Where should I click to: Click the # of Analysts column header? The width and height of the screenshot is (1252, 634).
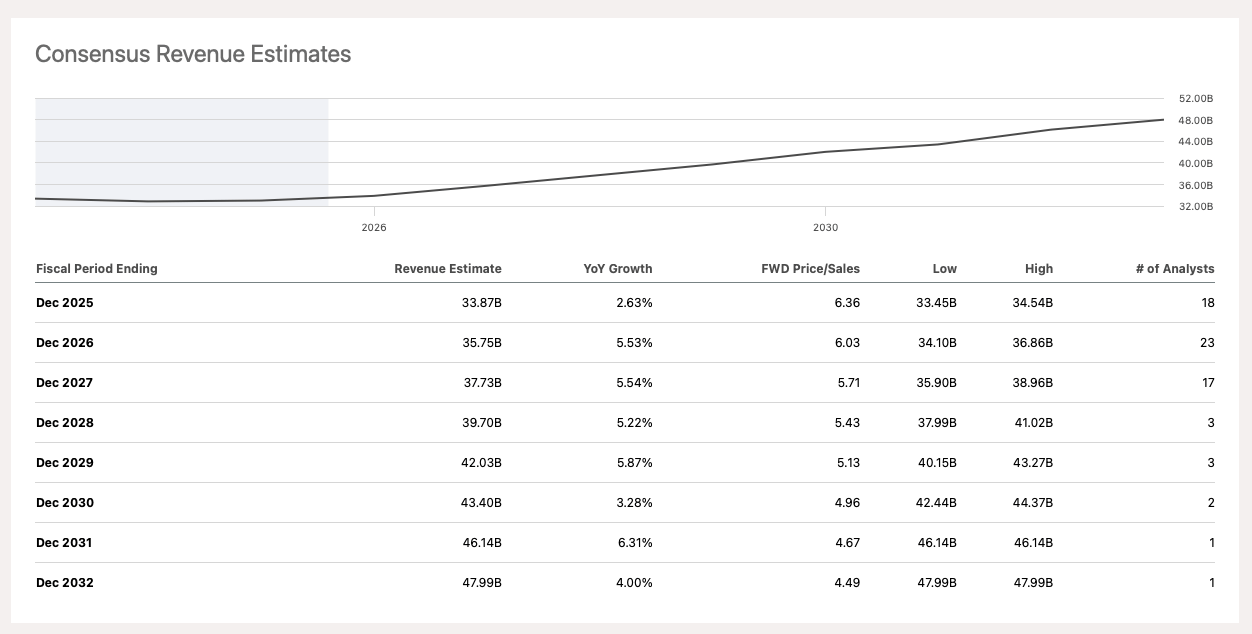point(1175,269)
